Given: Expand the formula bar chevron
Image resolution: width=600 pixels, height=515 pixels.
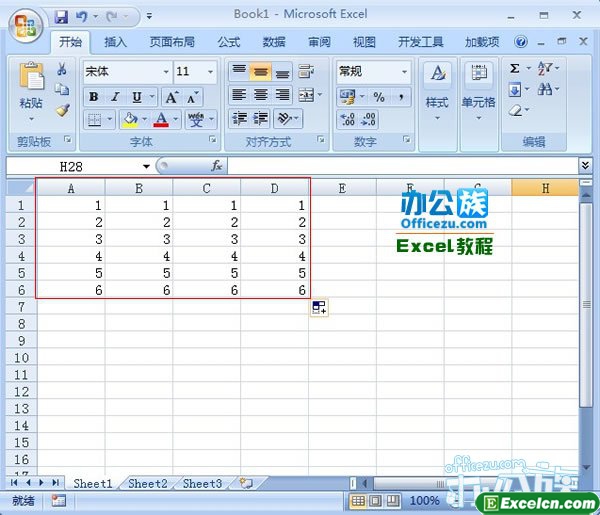Looking at the screenshot, I should click(585, 165).
